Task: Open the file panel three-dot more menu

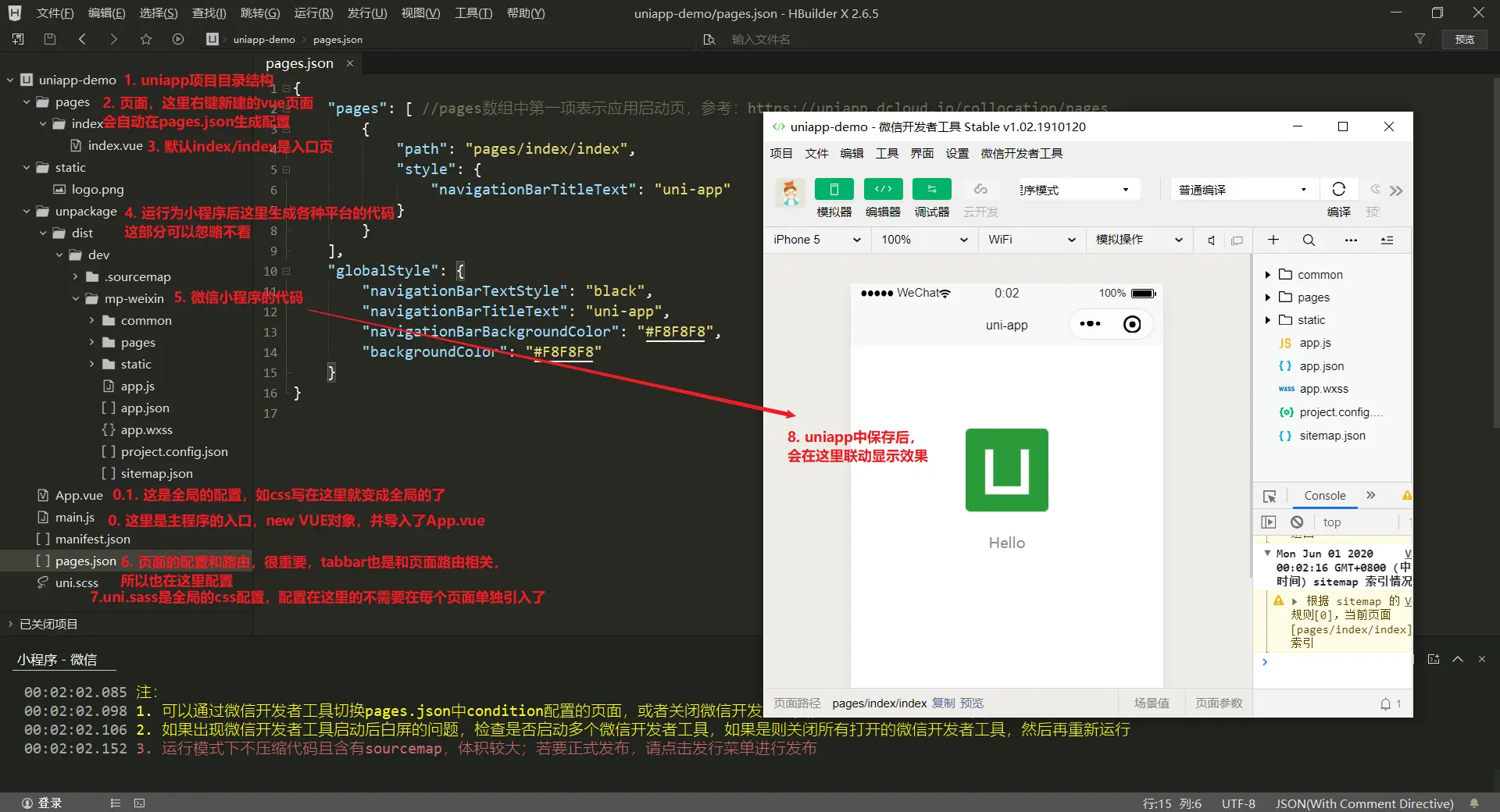Action: click(x=1351, y=240)
